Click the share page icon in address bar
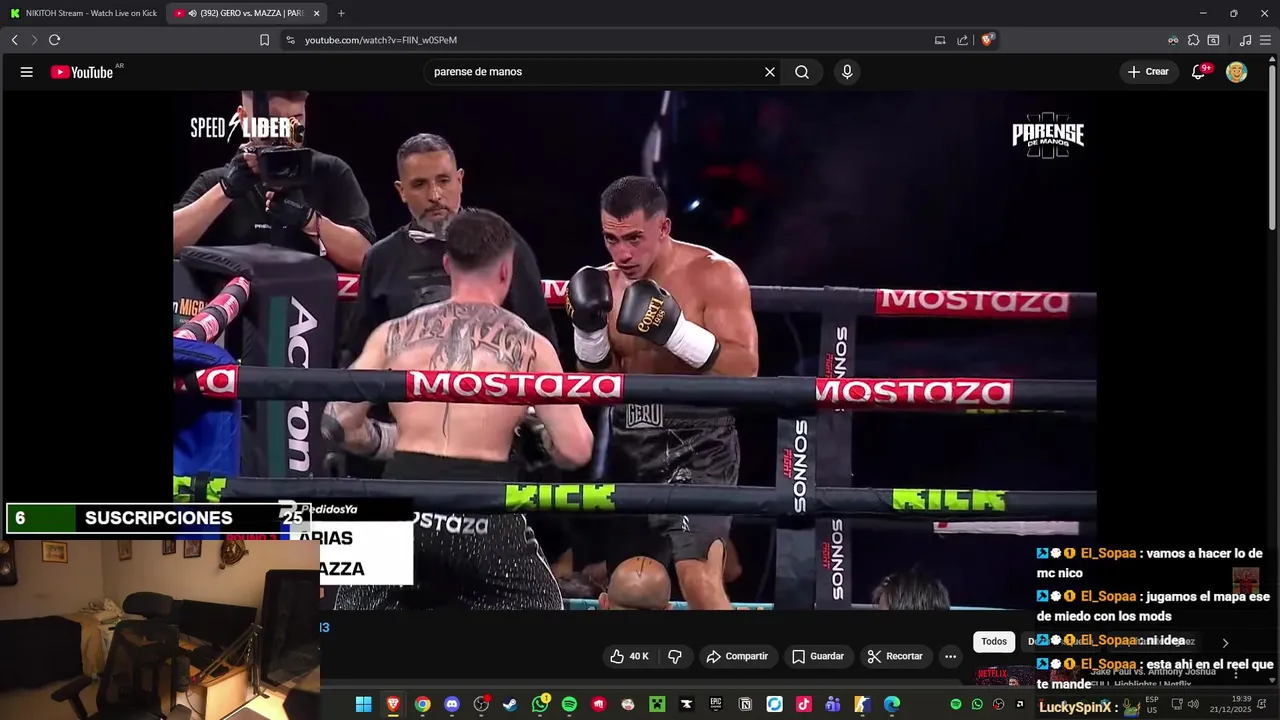Viewport: 1280px width, 720px height. tap(962, 40)
